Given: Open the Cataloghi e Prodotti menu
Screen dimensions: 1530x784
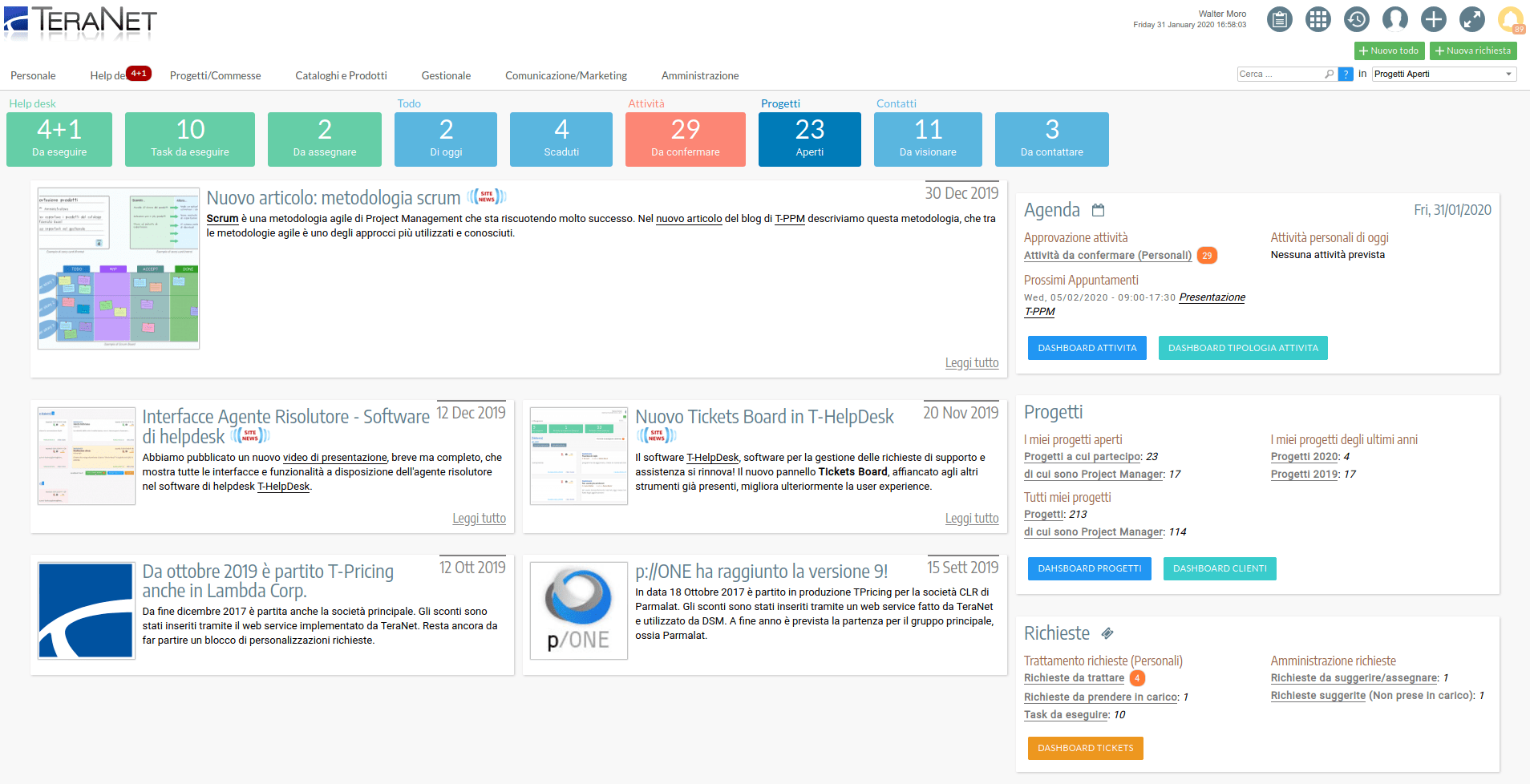Looking at the screenshot, I should tap(341, 75).
